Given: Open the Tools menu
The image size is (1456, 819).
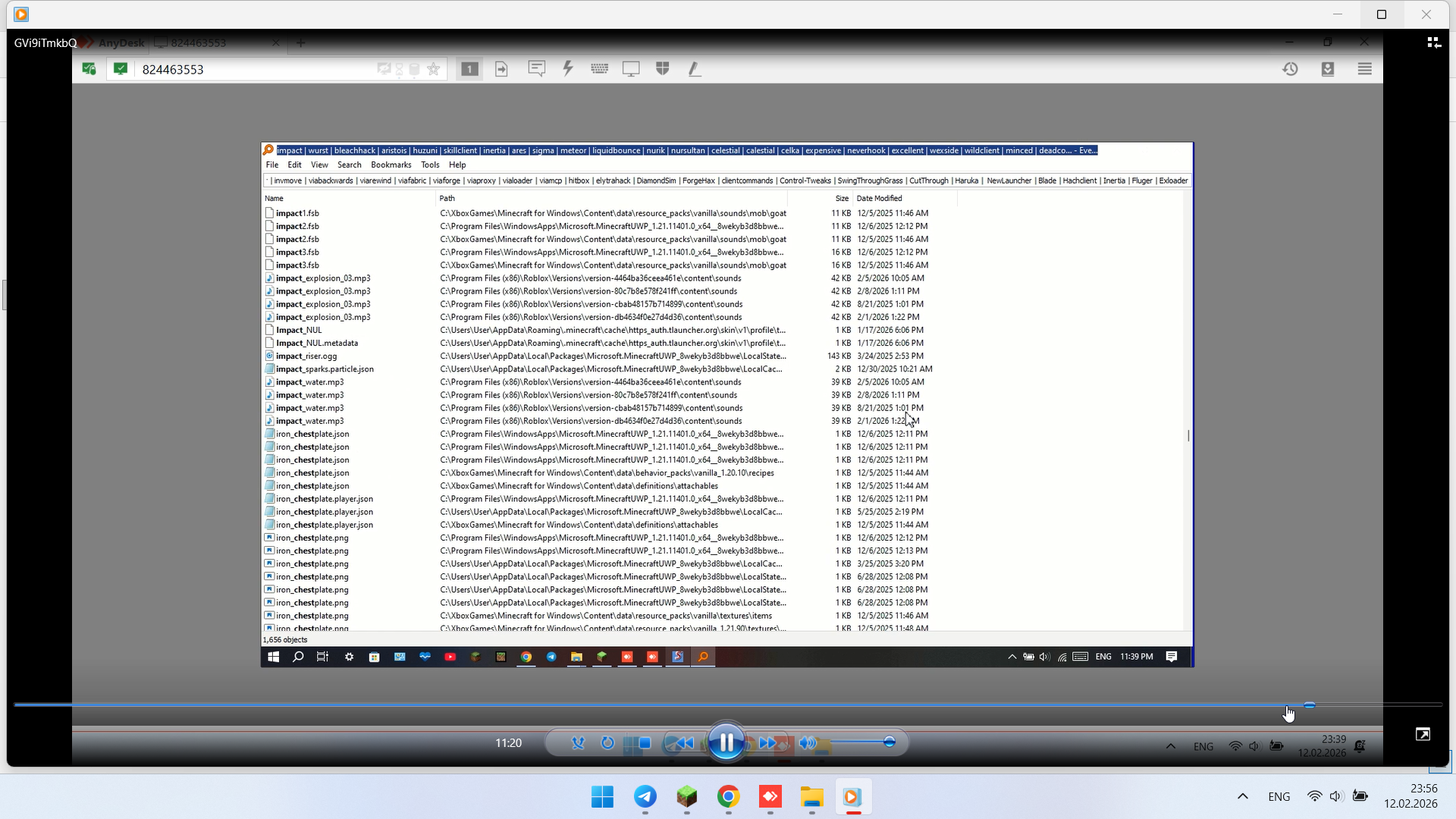Looking at the screenshot, I should (430, 165).
